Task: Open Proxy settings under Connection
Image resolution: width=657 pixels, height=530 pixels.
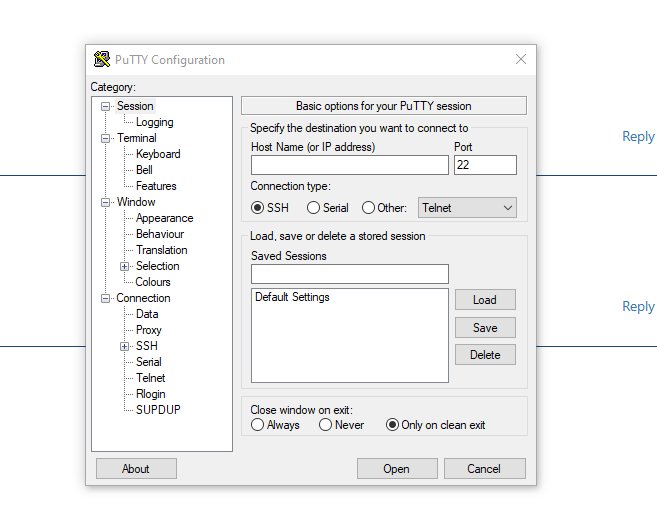Action: [x=149, y=330]
